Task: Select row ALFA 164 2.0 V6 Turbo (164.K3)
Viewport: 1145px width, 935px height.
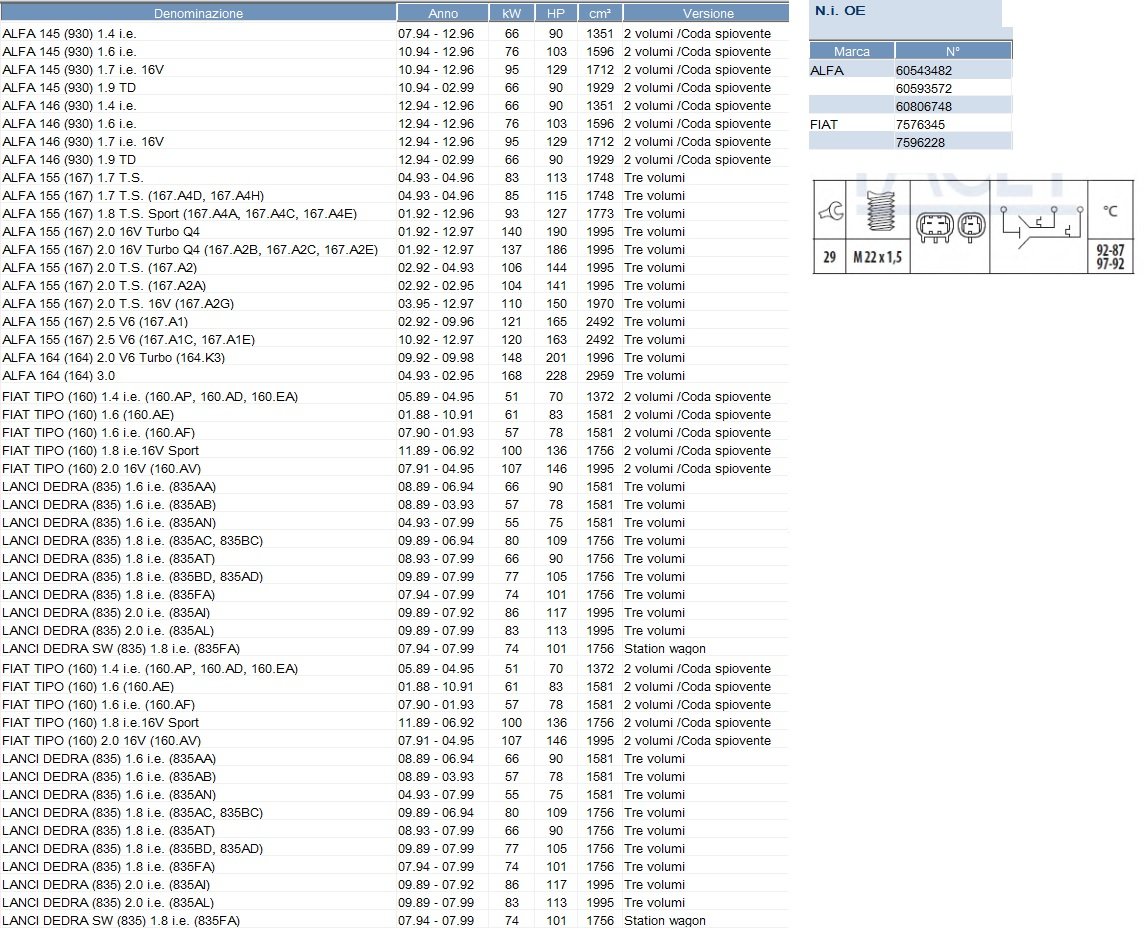Action: click(x=394, y=357)
